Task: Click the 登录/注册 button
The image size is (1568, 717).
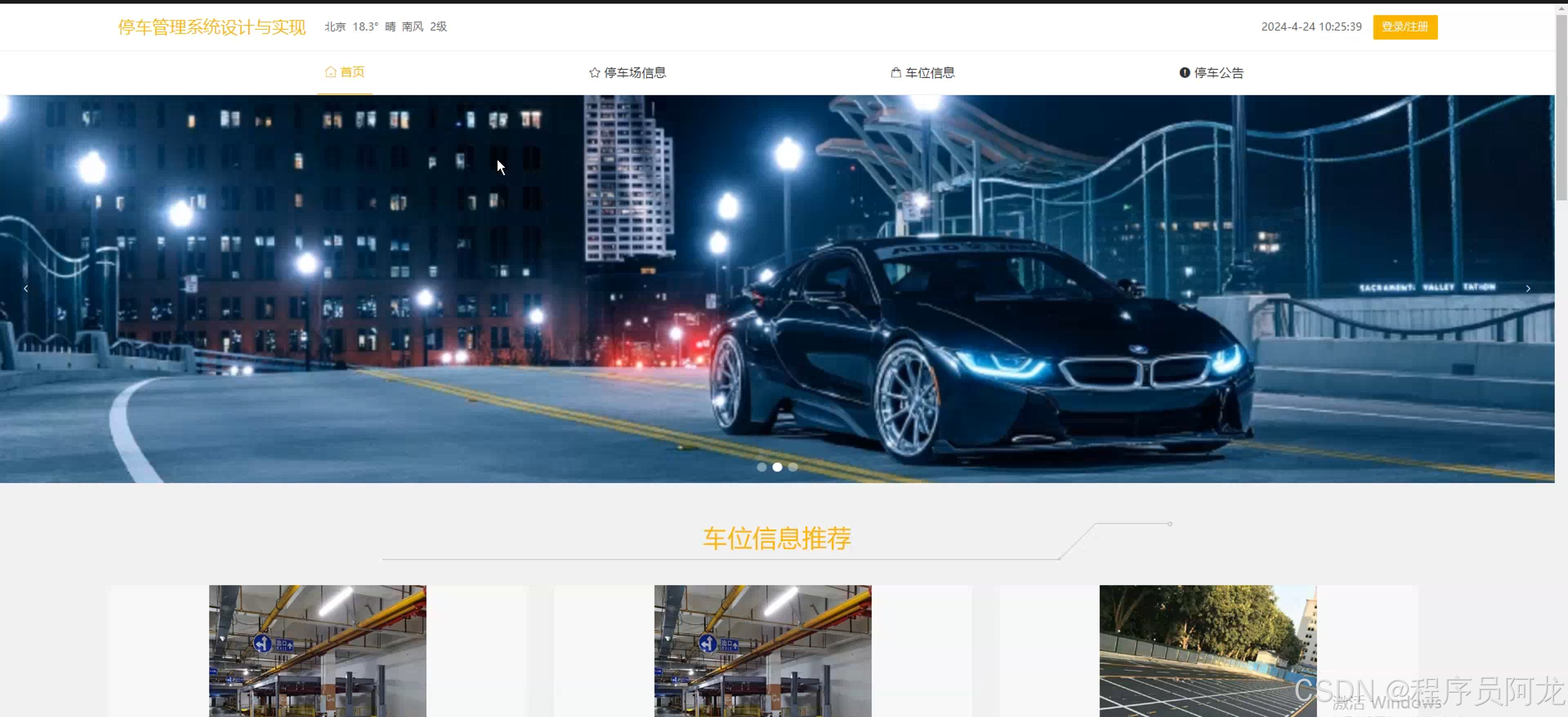Action: pyautogui.click(x=1404, y=27)
